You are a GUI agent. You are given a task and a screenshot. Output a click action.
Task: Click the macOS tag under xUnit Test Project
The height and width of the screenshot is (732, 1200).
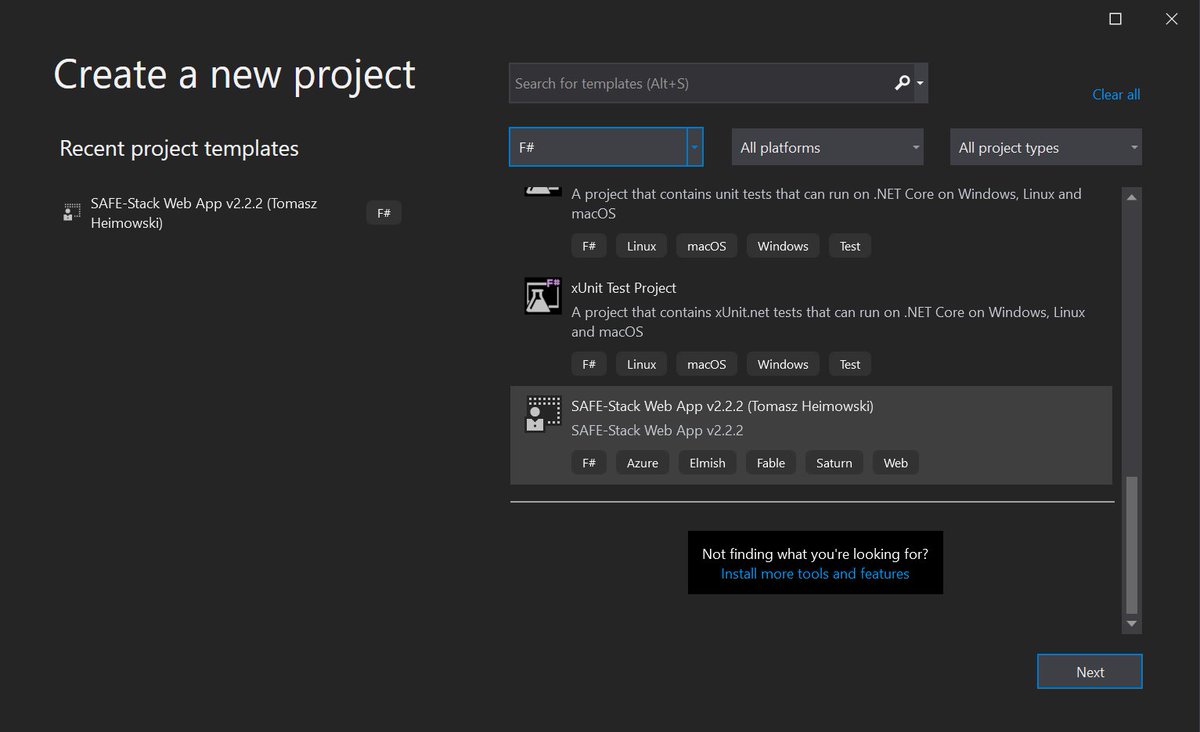(706, 365)
